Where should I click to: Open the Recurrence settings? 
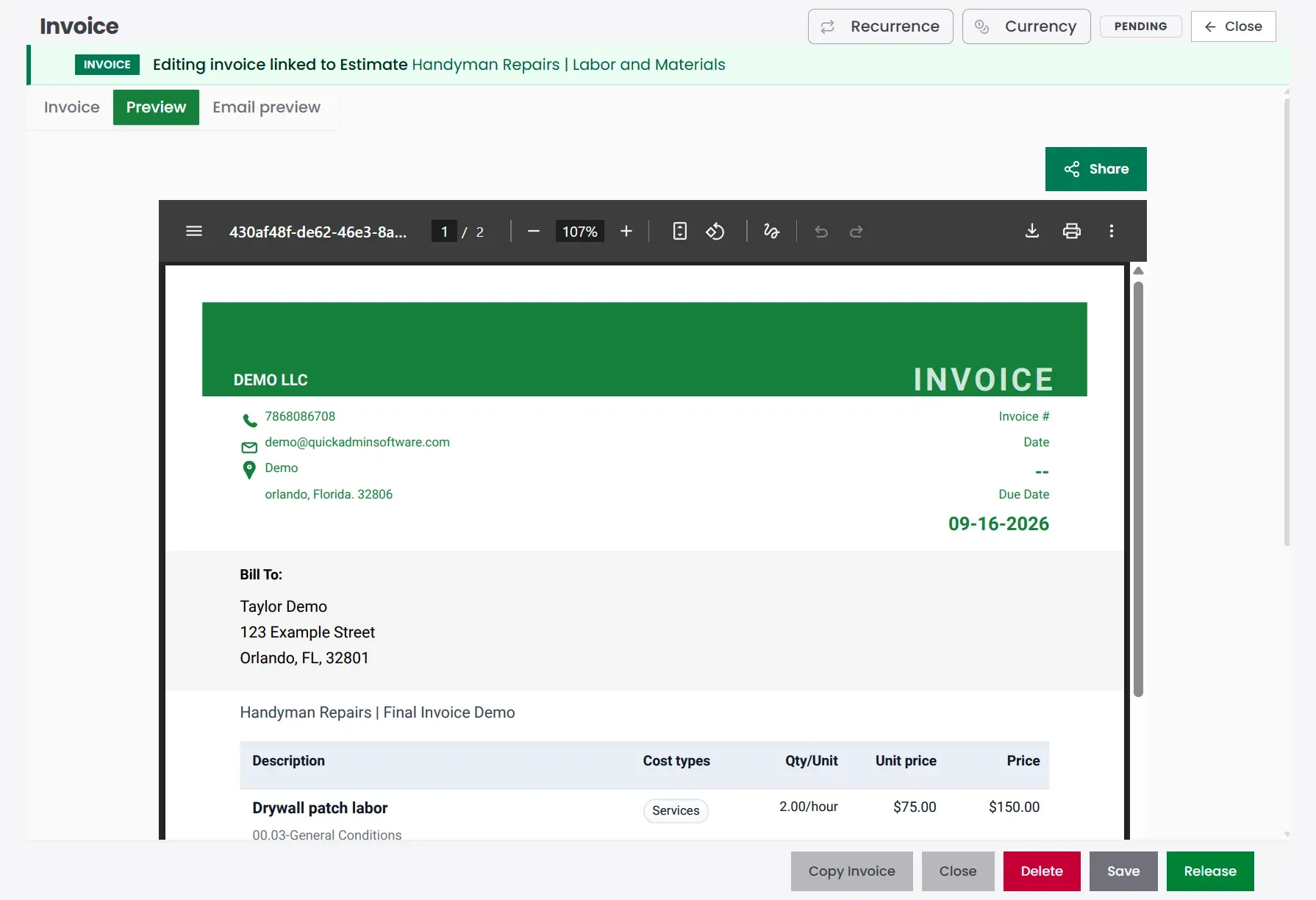tap(881, 26)
